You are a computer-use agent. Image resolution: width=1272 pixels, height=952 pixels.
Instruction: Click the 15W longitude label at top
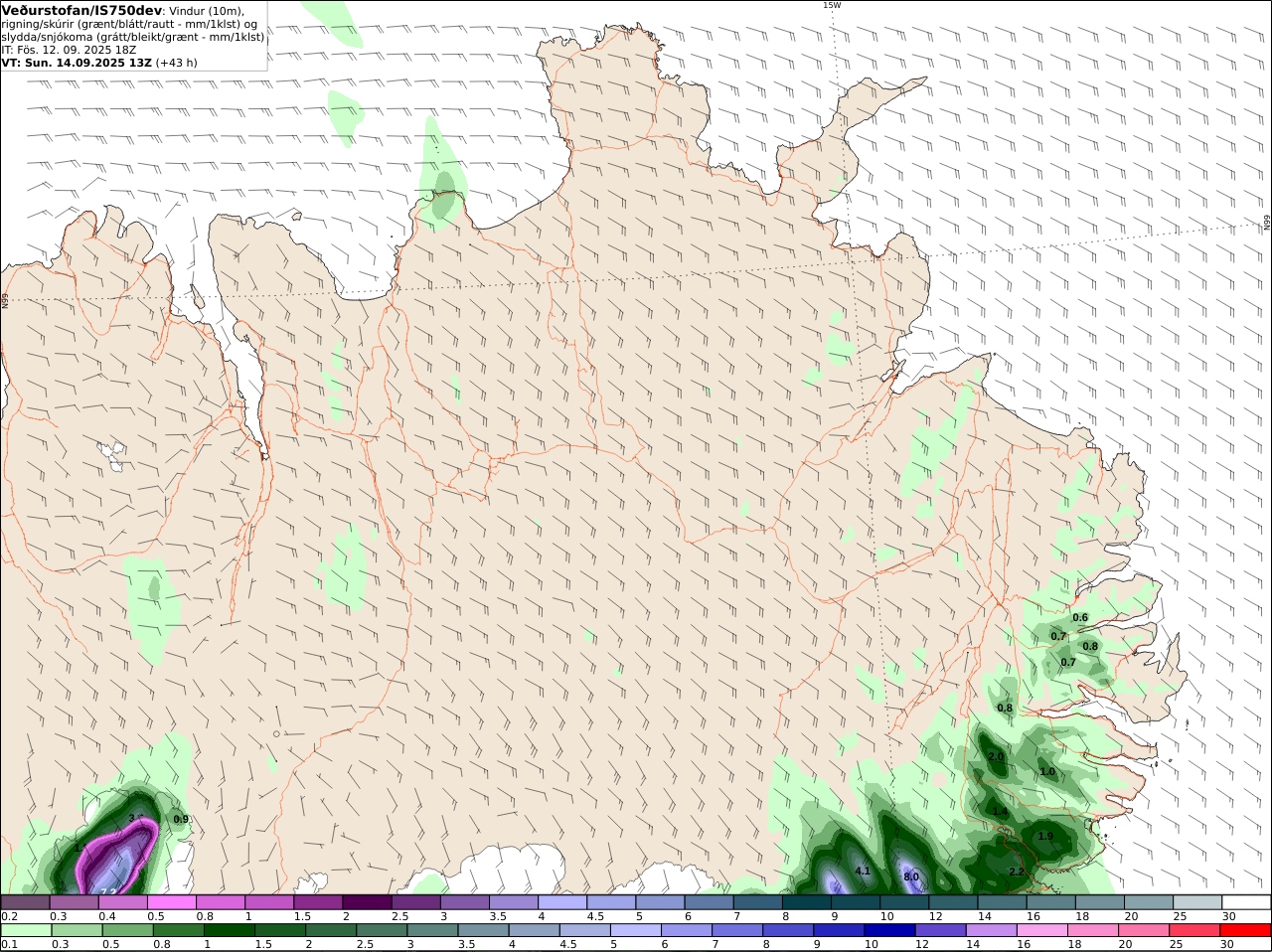click(831, 5)
